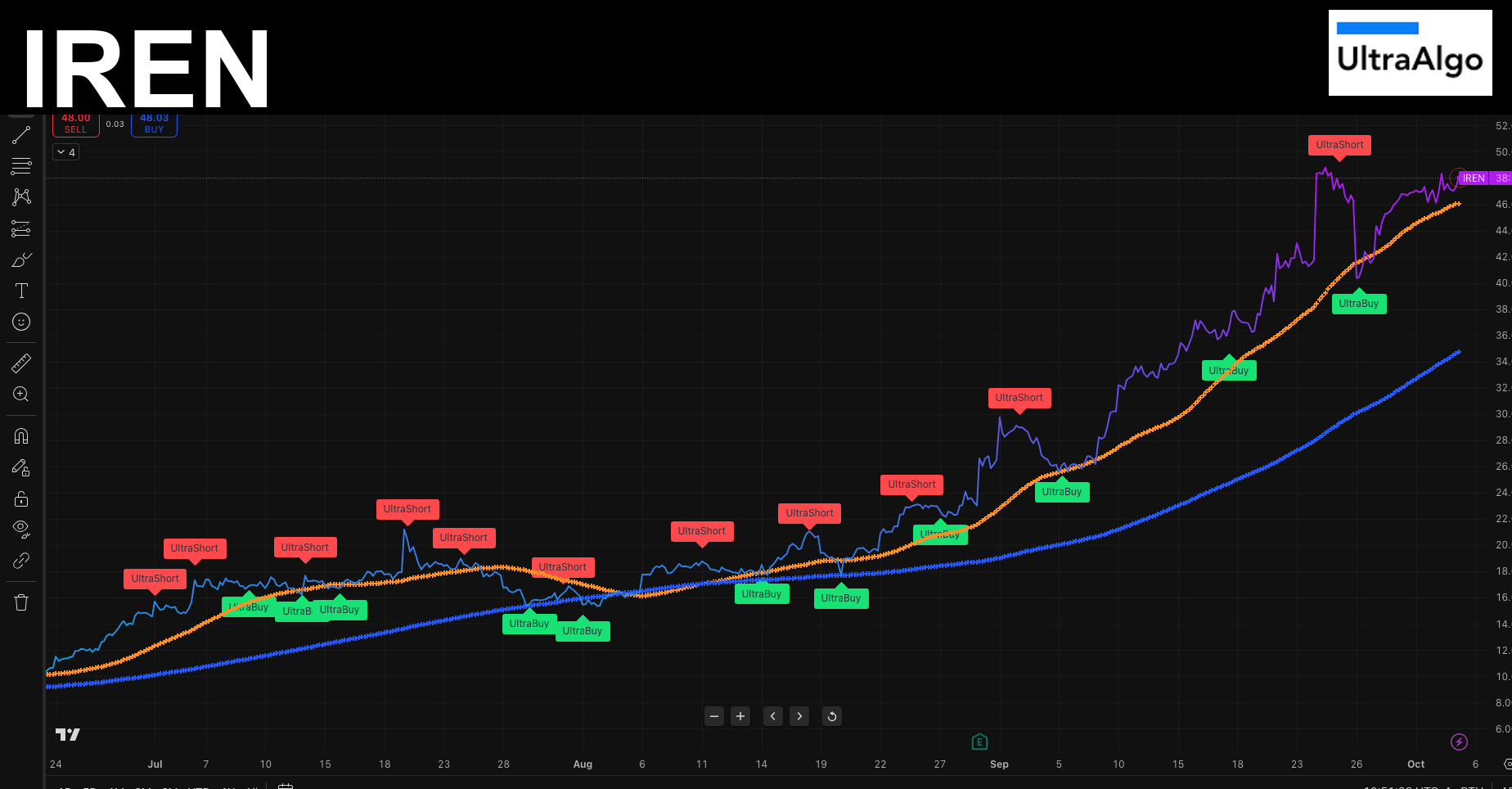Choose the XABCD patterns tool
This screenshot has height=789, width=1512.
coord(21,197)
